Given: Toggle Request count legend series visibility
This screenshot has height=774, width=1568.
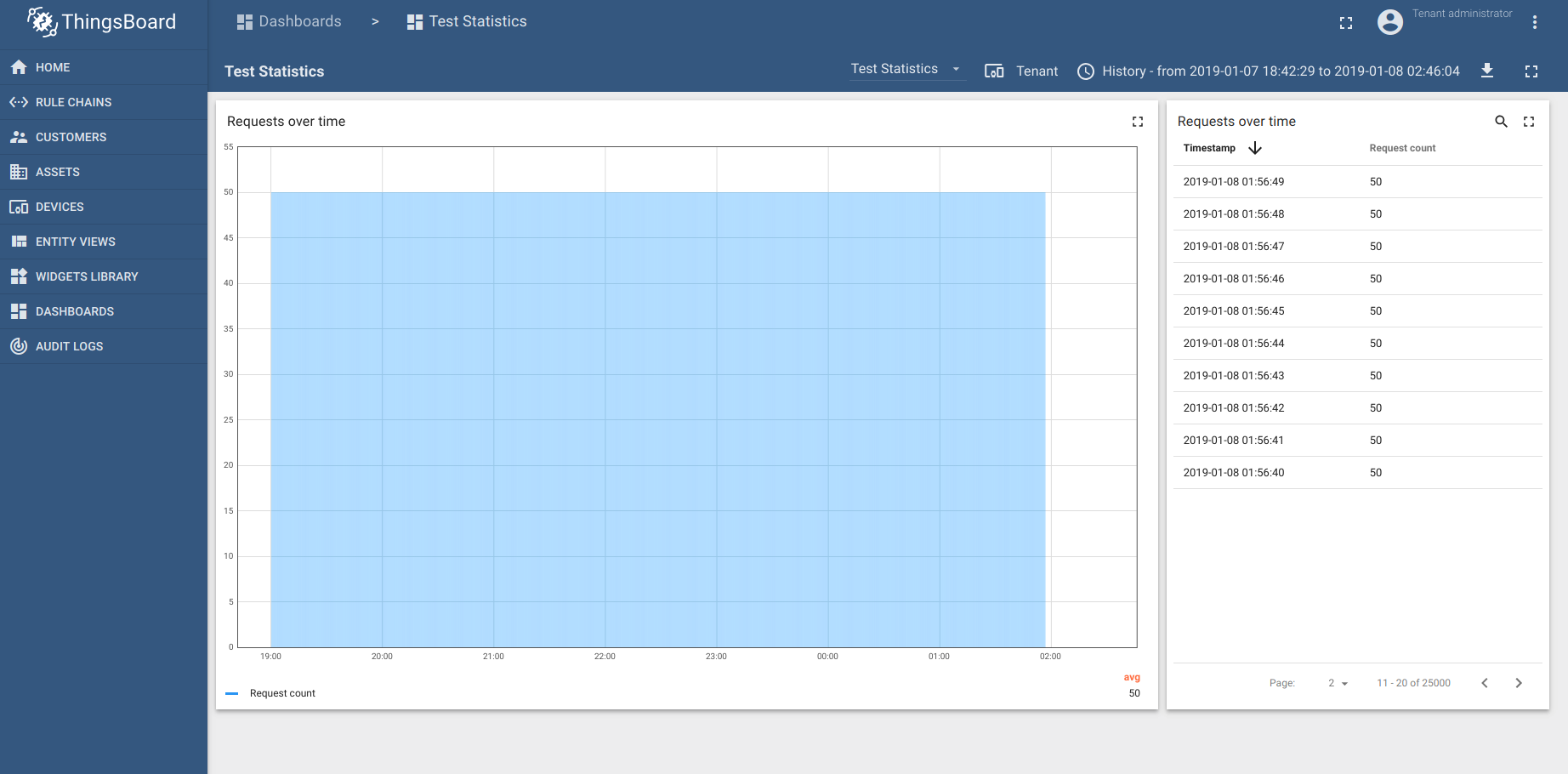Looking at the screenshot, I should coord(282,693).
